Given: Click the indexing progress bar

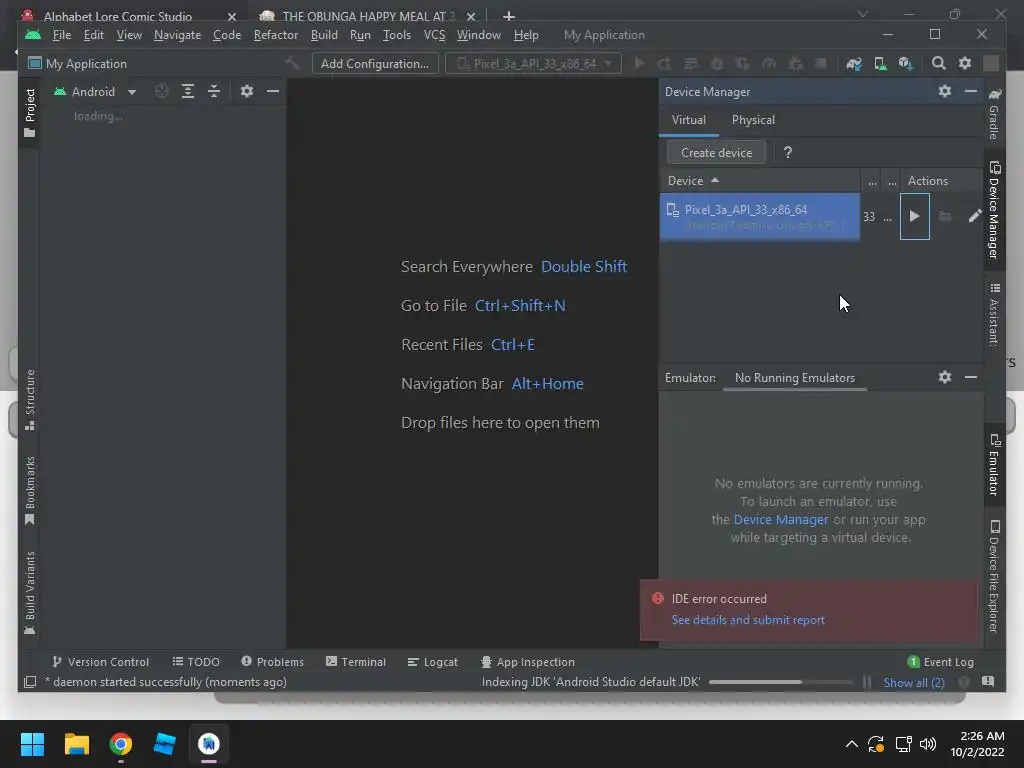Looking at the screenshot, I should (x=781, y=682).
